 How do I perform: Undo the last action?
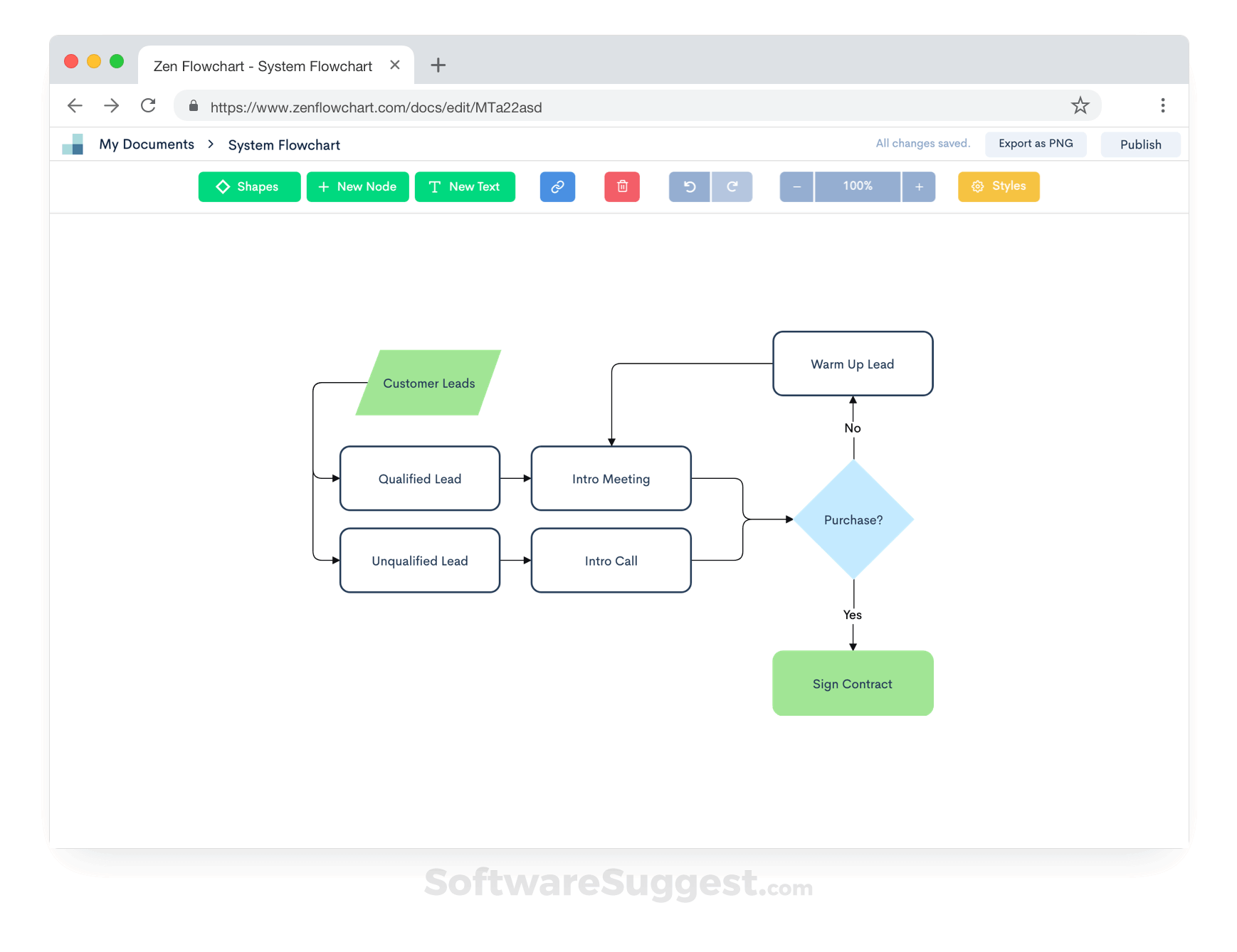(x=688, y=186)
